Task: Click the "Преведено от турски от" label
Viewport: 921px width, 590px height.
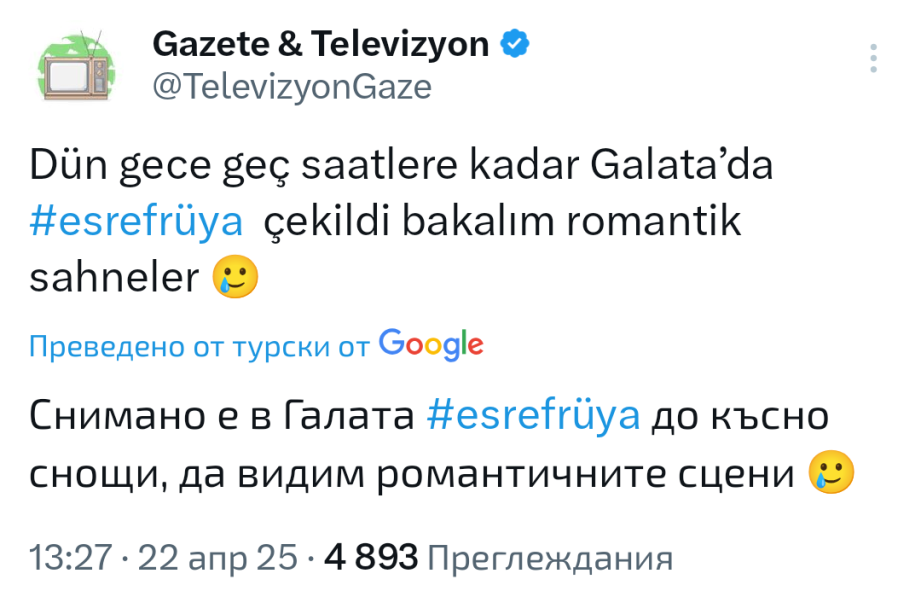Action: (199, 347)
